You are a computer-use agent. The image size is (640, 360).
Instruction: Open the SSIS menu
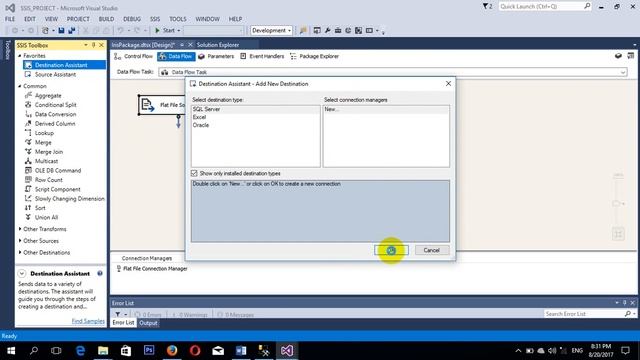[155, 19]
